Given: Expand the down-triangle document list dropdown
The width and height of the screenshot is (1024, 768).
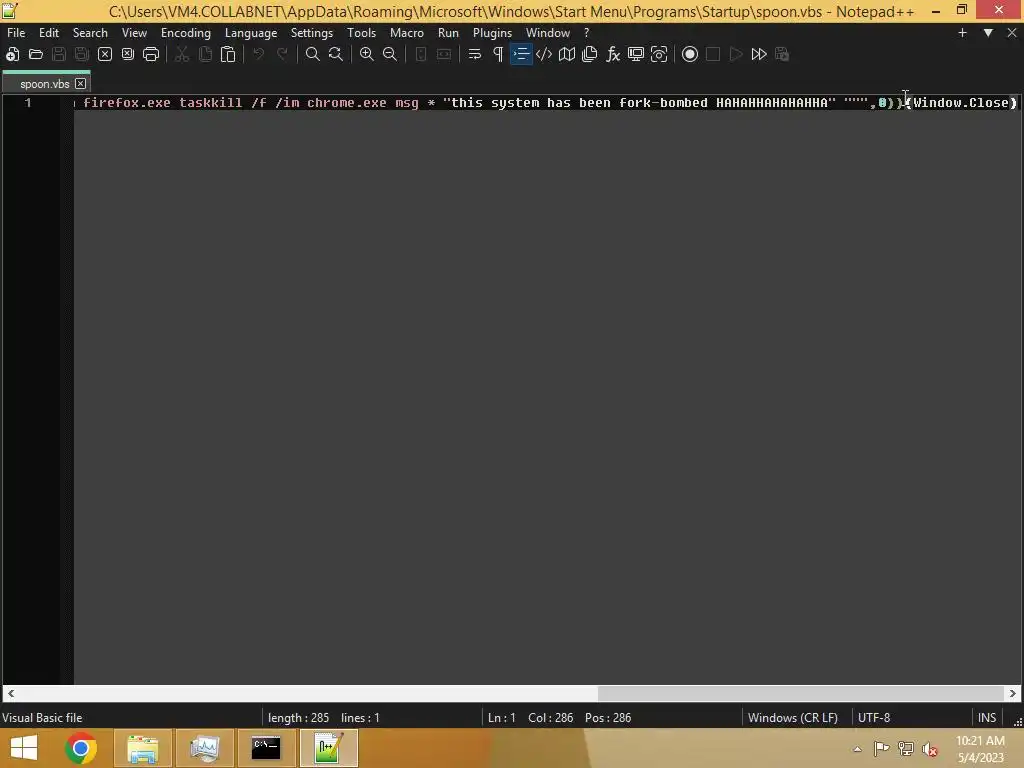Looking at the screenshot, I should point(988,33).
